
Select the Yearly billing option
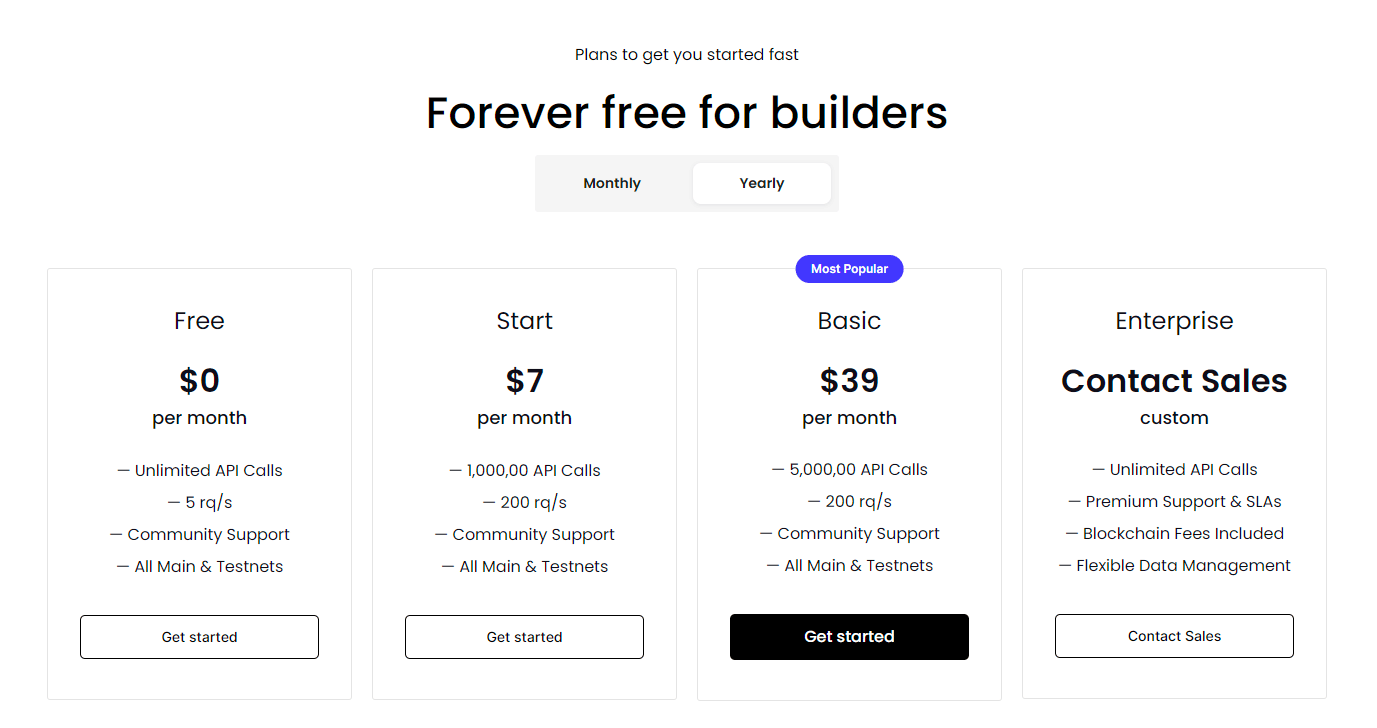pyautogui.click(x=762, y=183)
